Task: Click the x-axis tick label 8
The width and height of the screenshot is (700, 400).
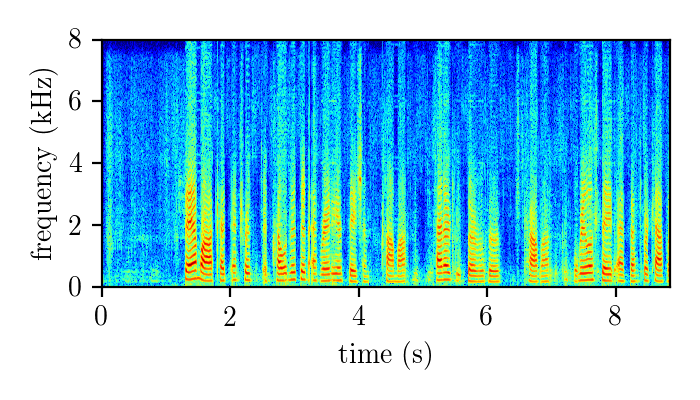Action: pos(615,317)
